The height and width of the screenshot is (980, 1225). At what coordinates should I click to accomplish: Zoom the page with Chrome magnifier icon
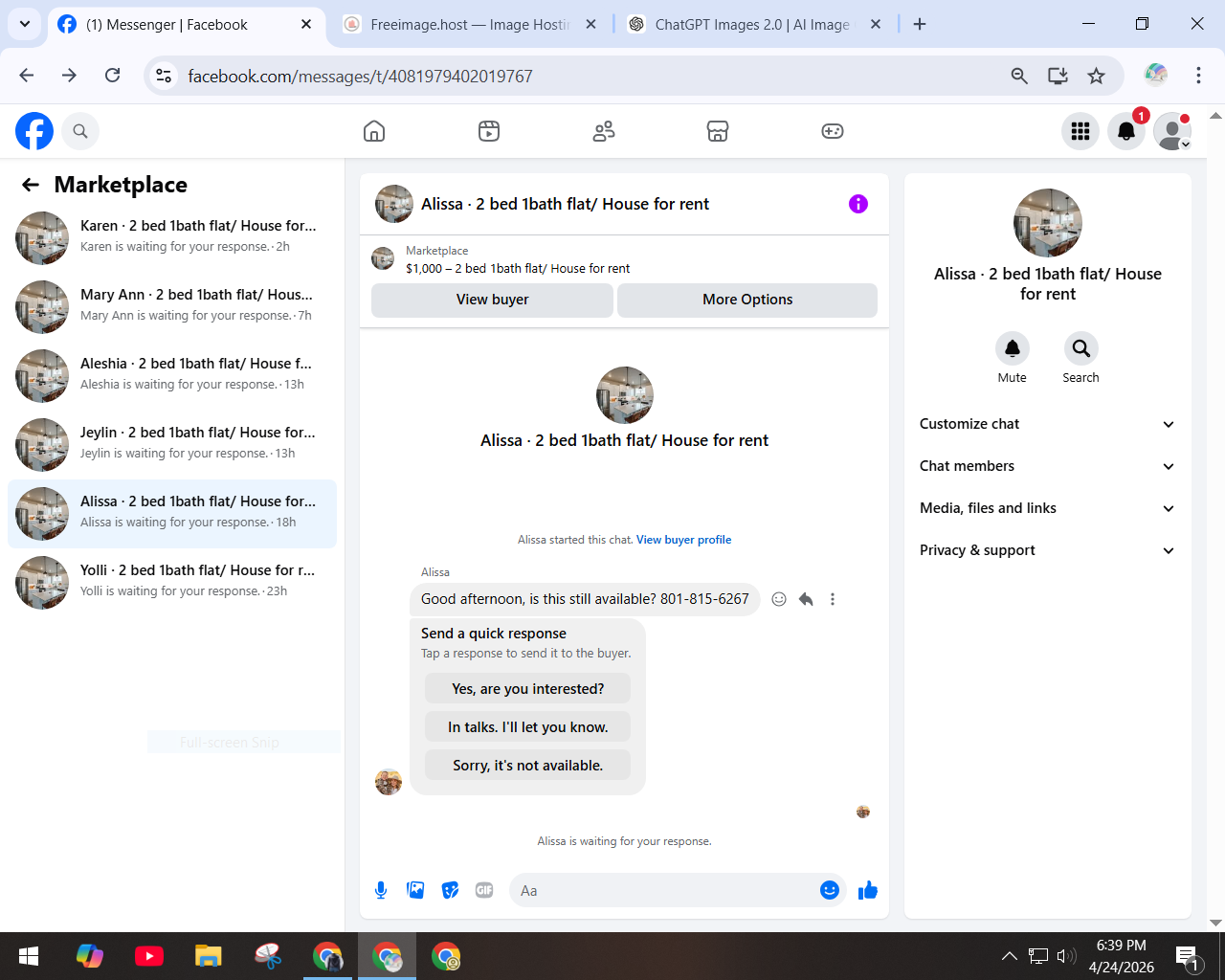tap(1019, 76)
